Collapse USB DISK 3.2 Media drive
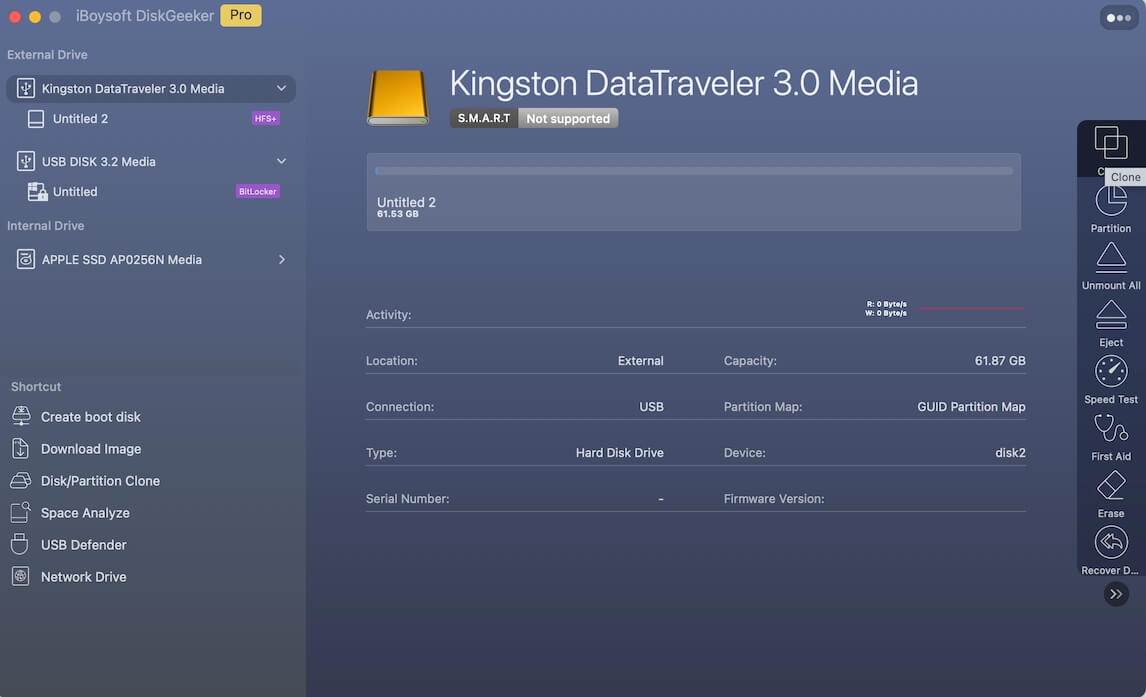Screen dimensions: 1146x697 coord(281,161)
